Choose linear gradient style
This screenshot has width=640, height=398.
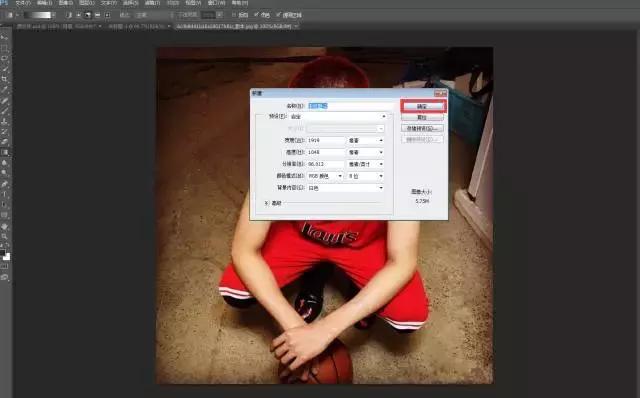tap(69, 15)
